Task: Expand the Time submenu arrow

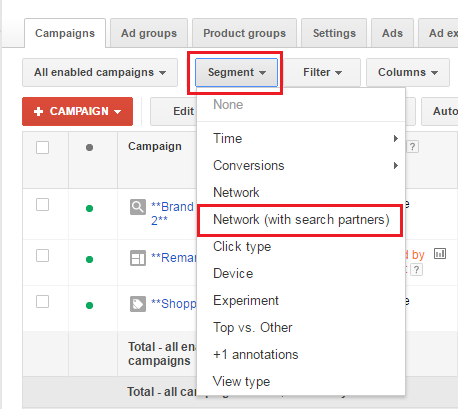Action: coord(396,138)
